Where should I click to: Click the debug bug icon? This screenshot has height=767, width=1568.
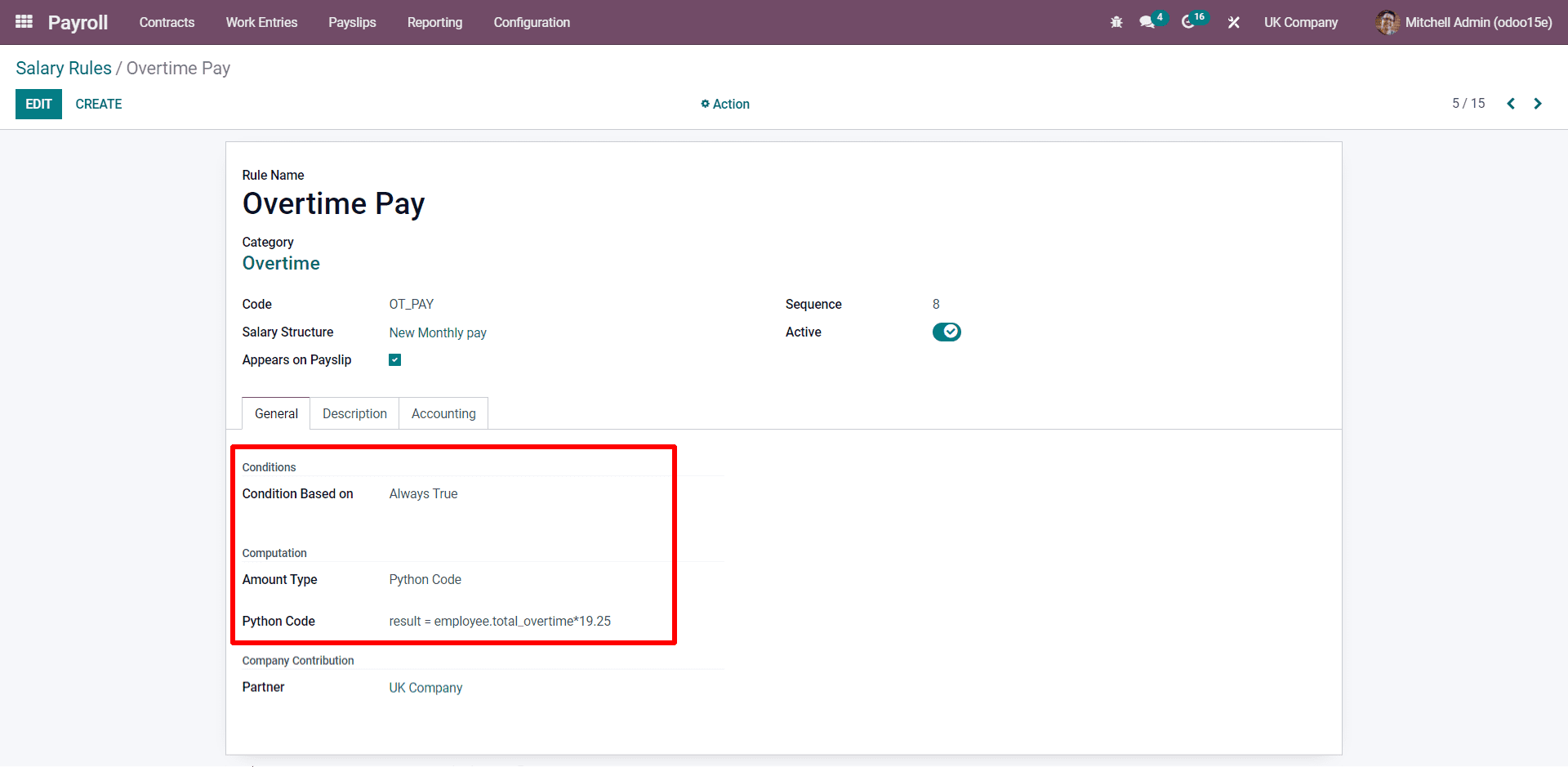(x=1116, y=22)
